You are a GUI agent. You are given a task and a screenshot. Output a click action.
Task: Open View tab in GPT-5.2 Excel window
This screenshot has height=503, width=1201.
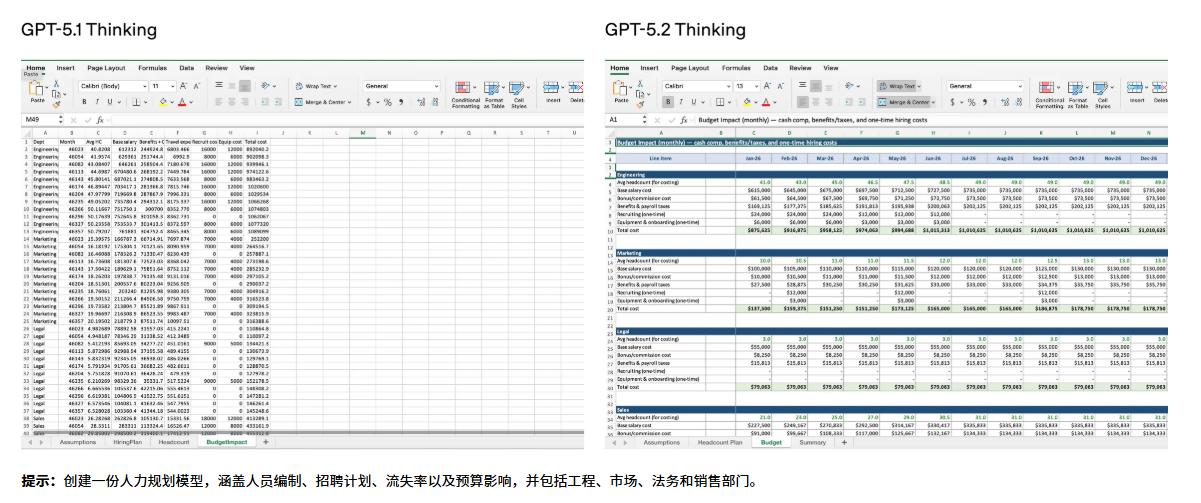[x=831, y=68]
